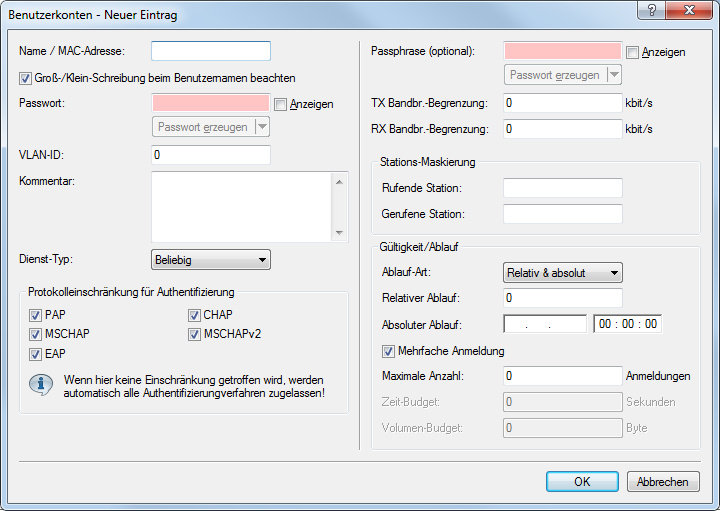The height and width of the screenshot is (511, 720).
Task: Click the Name / MAC-Adresse input field
Action: point(211,51)
